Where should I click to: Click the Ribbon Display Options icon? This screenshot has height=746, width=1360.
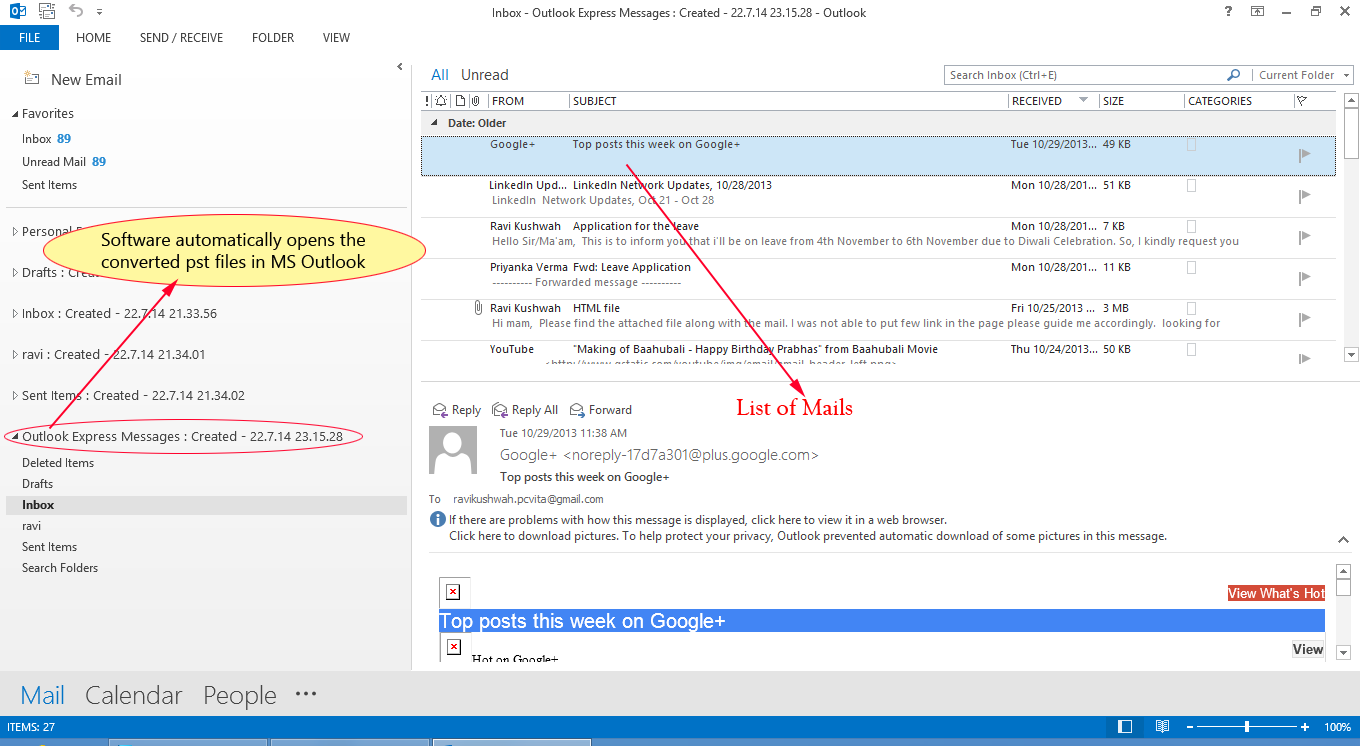1257,12
